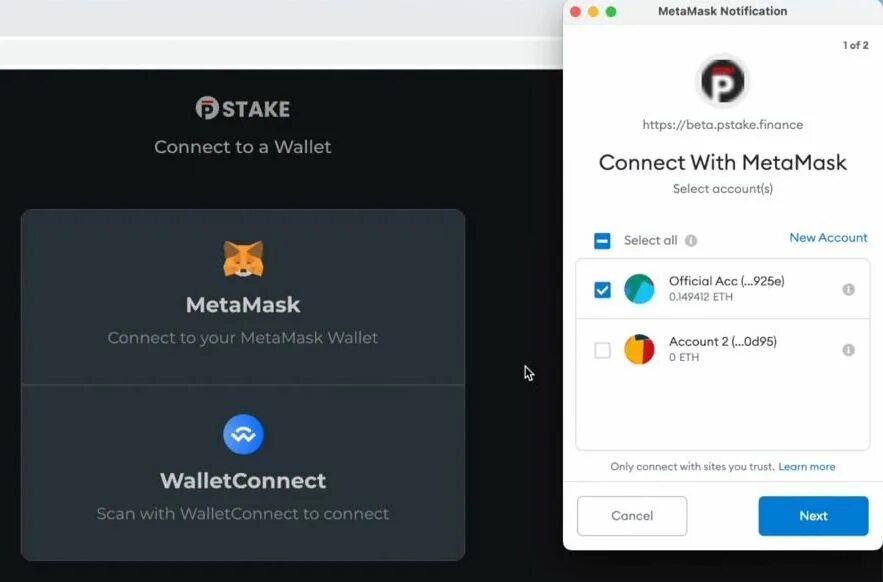
Task: Open the info icon for Official Acc
Action: point(848,290)
